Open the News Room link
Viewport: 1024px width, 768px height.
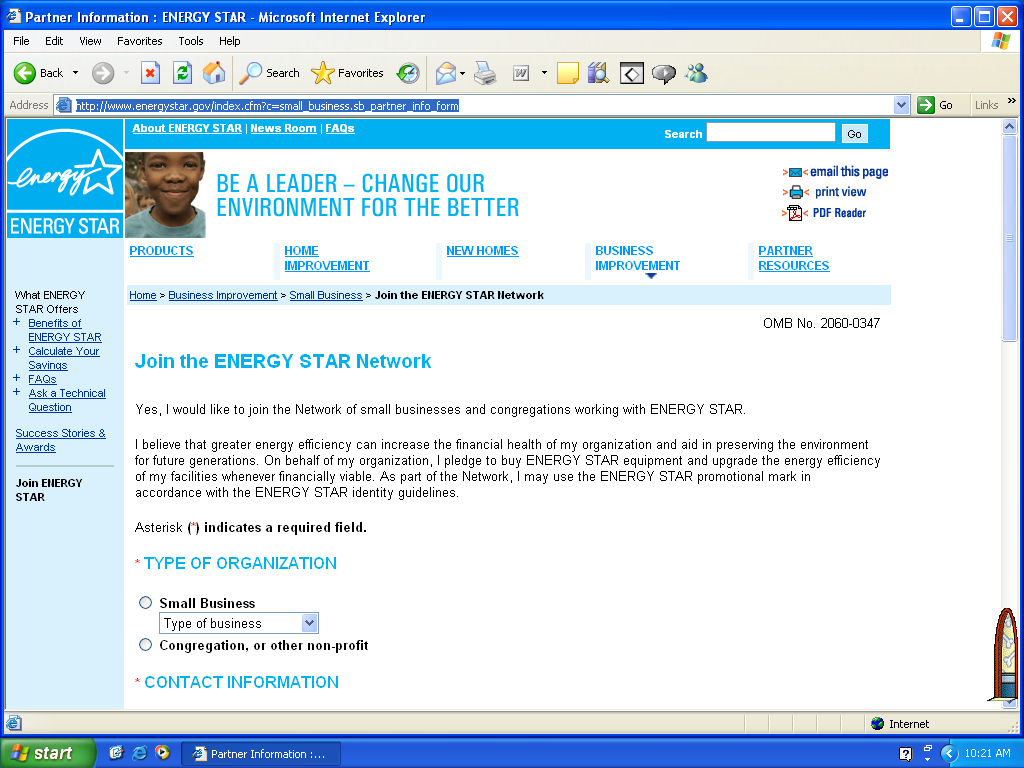tap(283, 128)
